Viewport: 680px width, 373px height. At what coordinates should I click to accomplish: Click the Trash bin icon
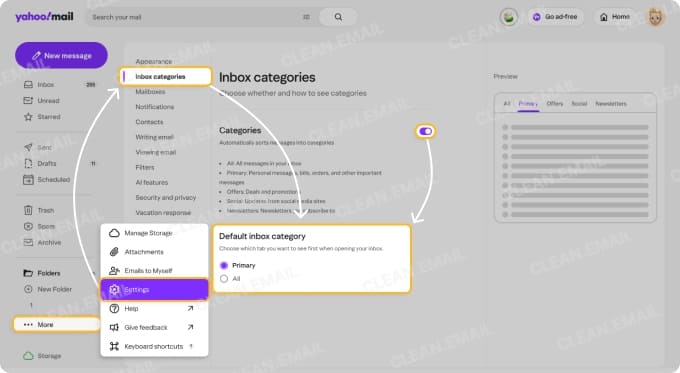[28, 210]
